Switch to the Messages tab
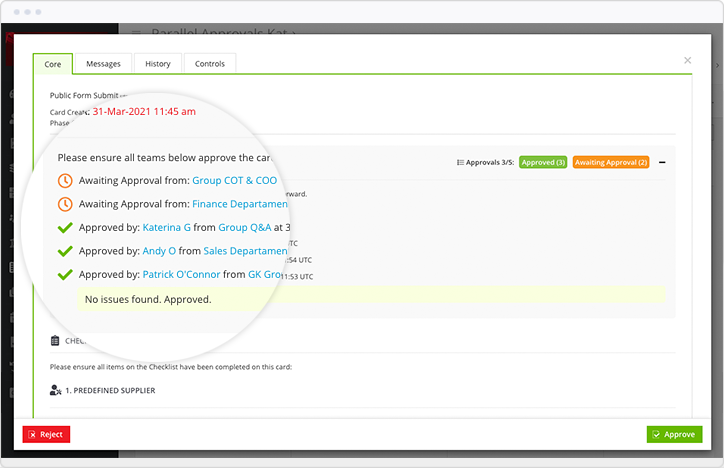 103,64
